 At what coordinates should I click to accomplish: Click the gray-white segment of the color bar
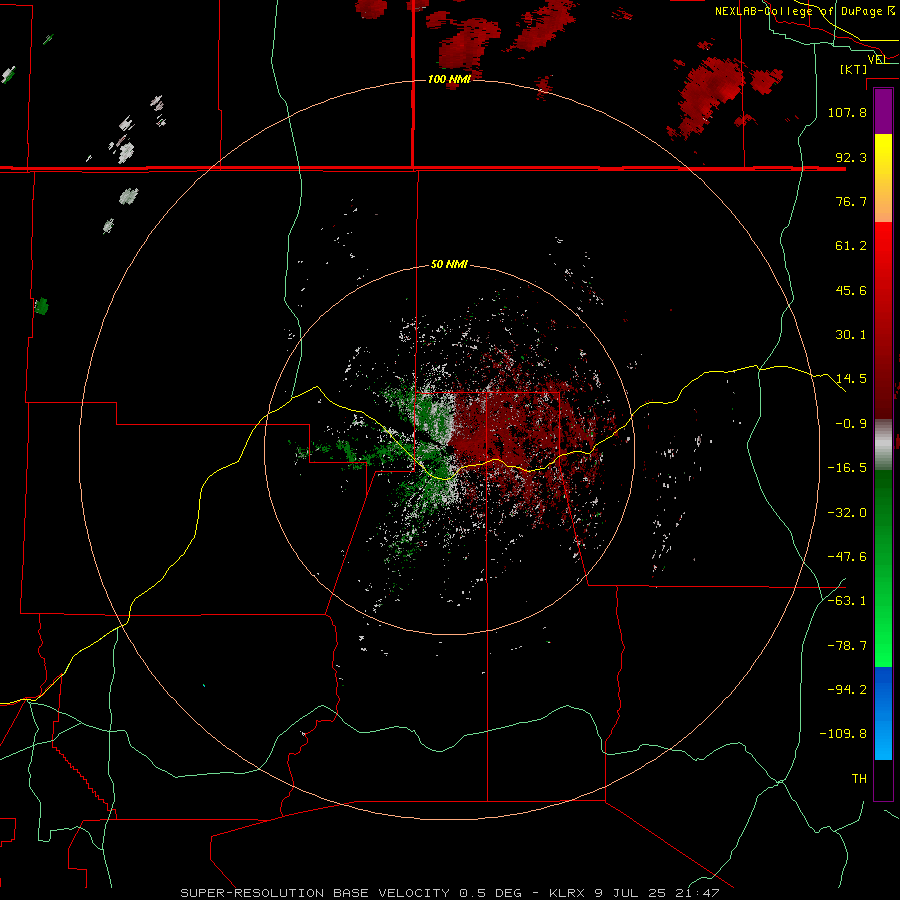click(883, 445)
